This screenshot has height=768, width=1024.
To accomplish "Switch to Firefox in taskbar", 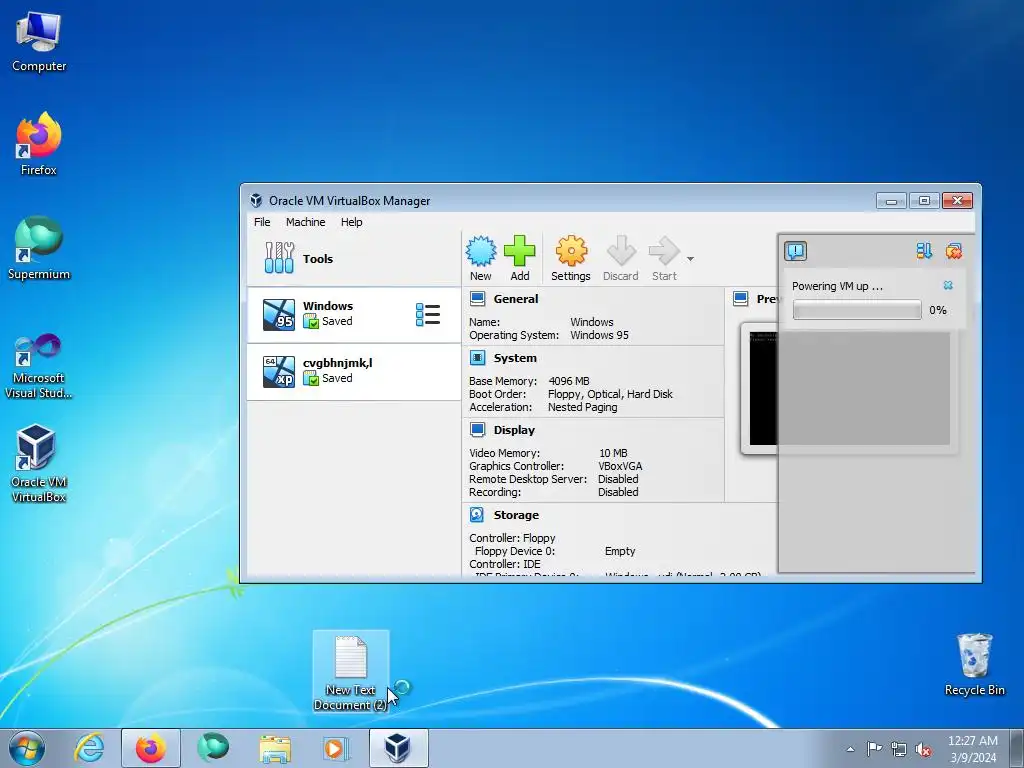I will click(x=150, y=748).
